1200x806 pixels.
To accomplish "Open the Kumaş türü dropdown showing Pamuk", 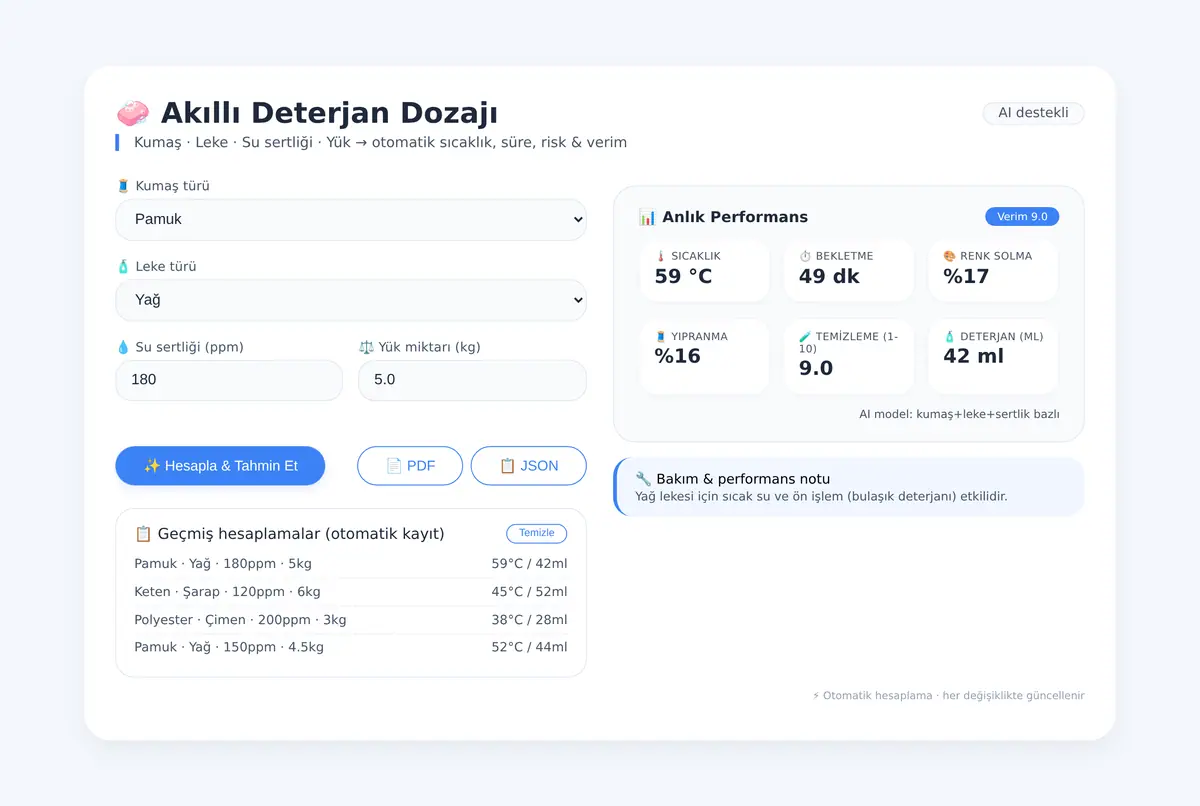I will point(351,219).
